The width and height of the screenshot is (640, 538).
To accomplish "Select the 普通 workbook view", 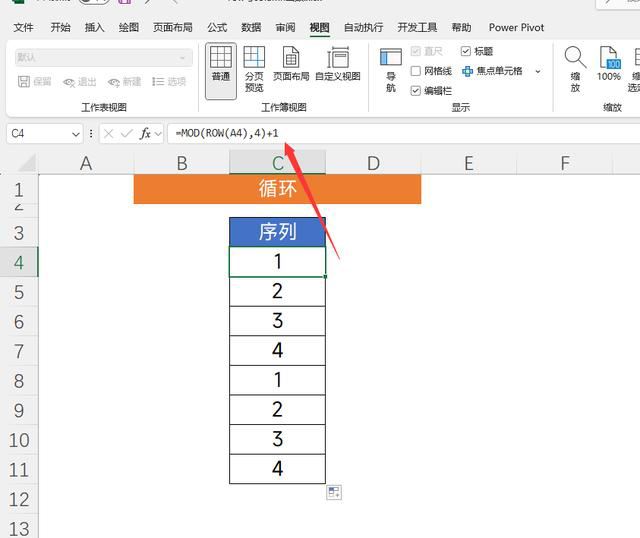I will click(x=221, y=71).
